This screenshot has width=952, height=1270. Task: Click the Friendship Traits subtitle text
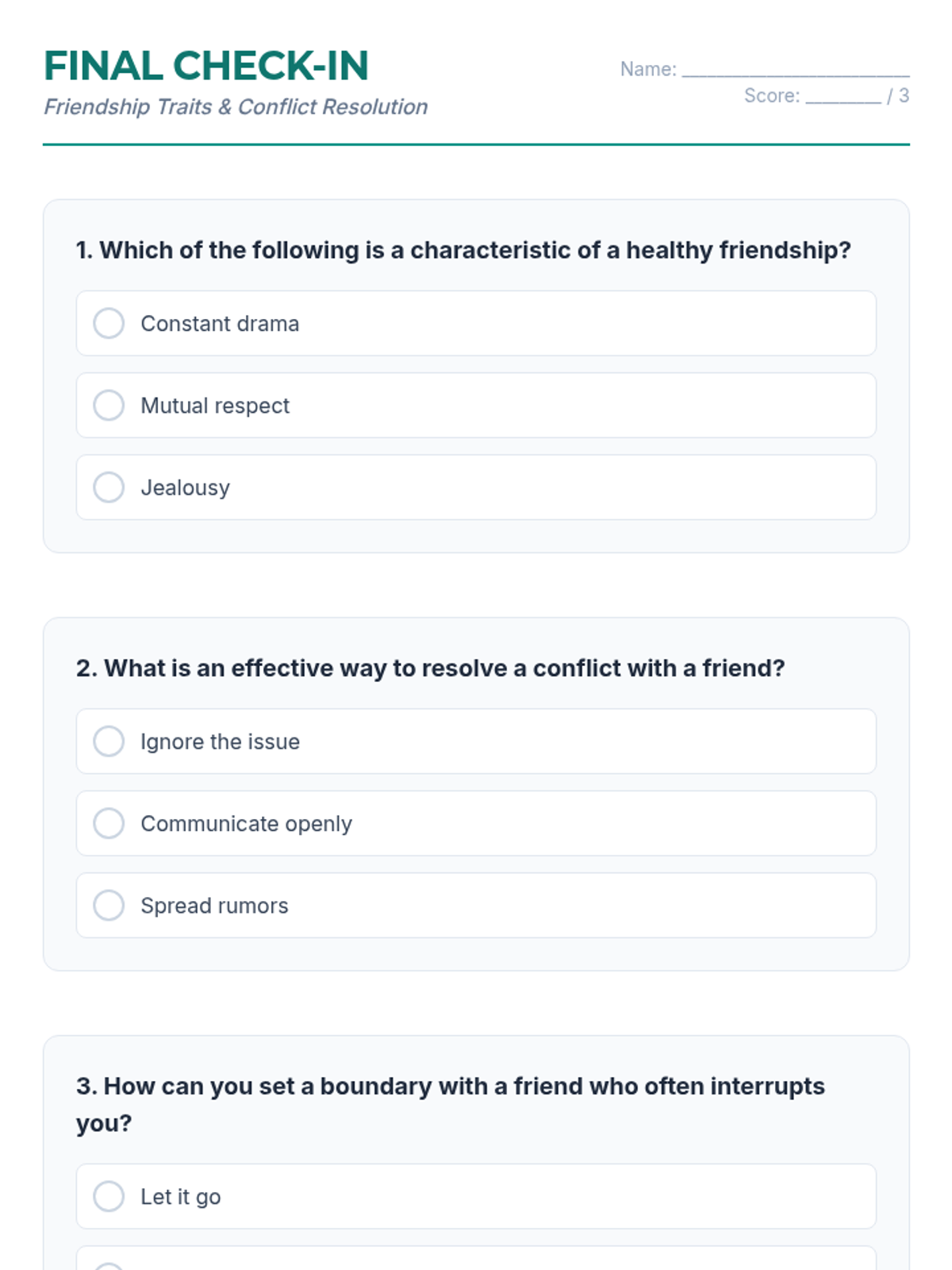tap(236, 107)
